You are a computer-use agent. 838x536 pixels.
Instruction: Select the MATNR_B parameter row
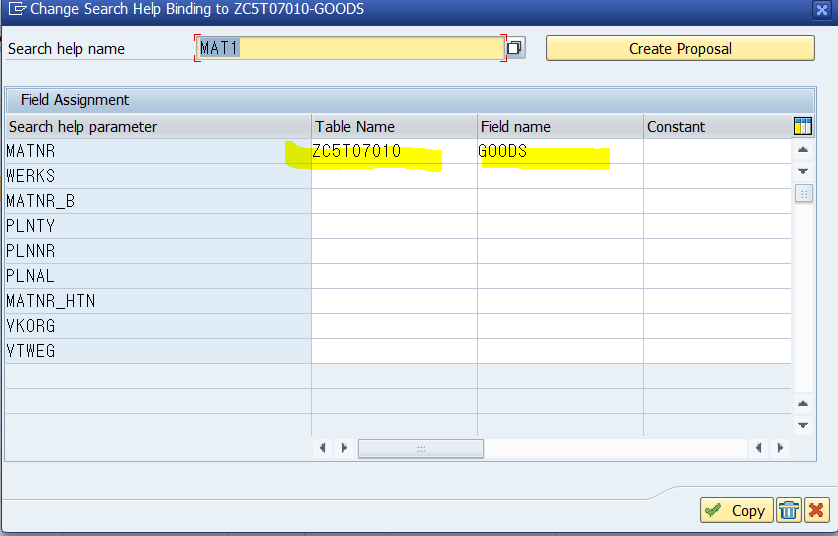coord(158,201)
